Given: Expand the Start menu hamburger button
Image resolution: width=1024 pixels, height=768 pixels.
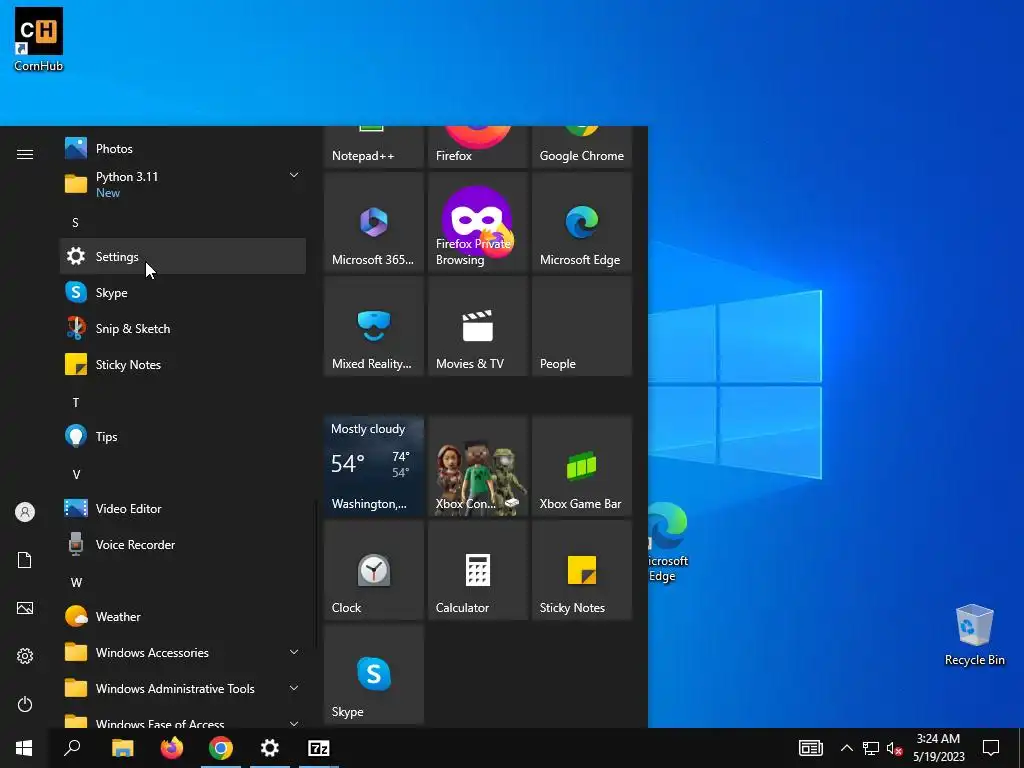Looking at the screenshot, I should [25, 154].
